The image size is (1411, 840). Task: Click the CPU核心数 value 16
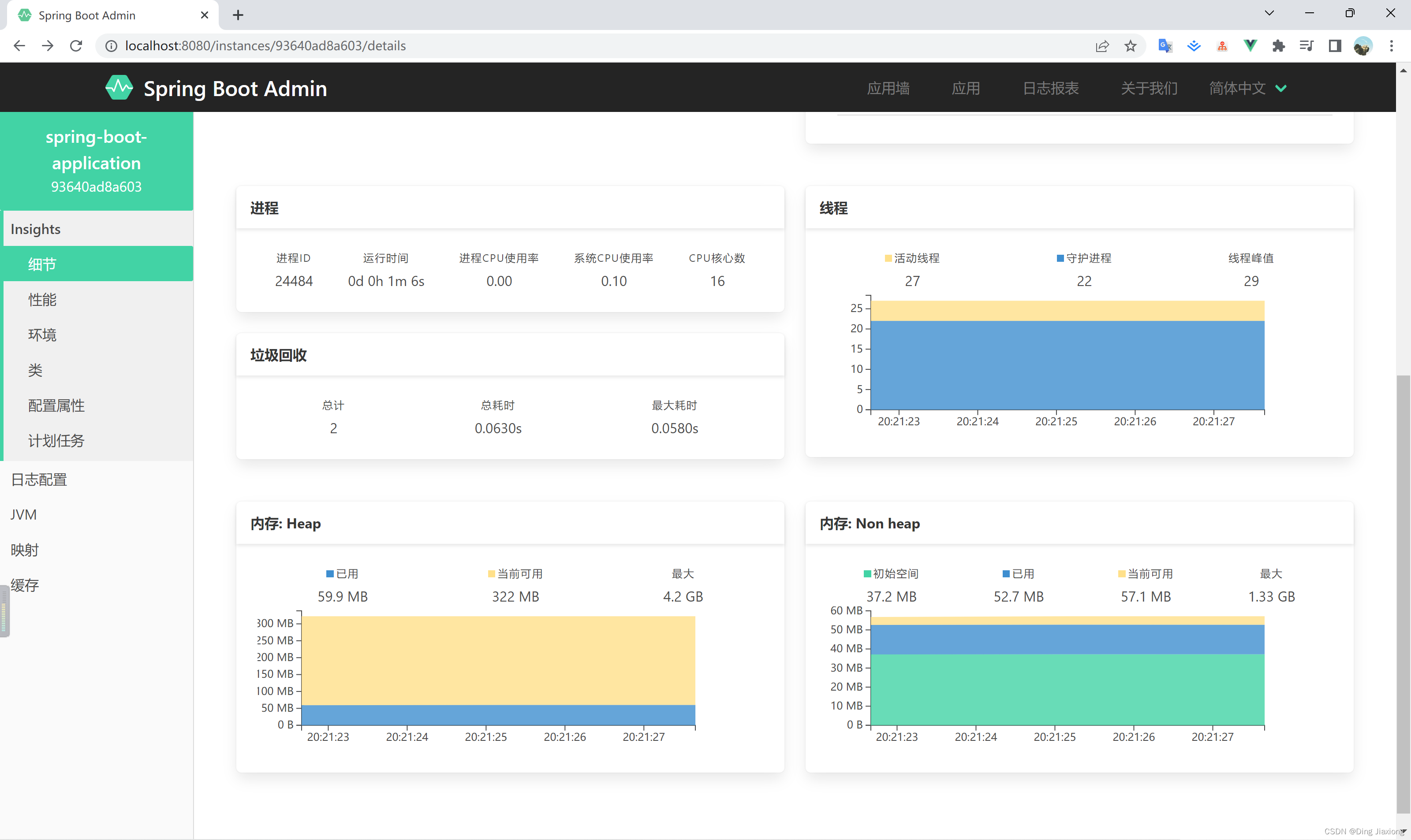[x=717, y=281]
